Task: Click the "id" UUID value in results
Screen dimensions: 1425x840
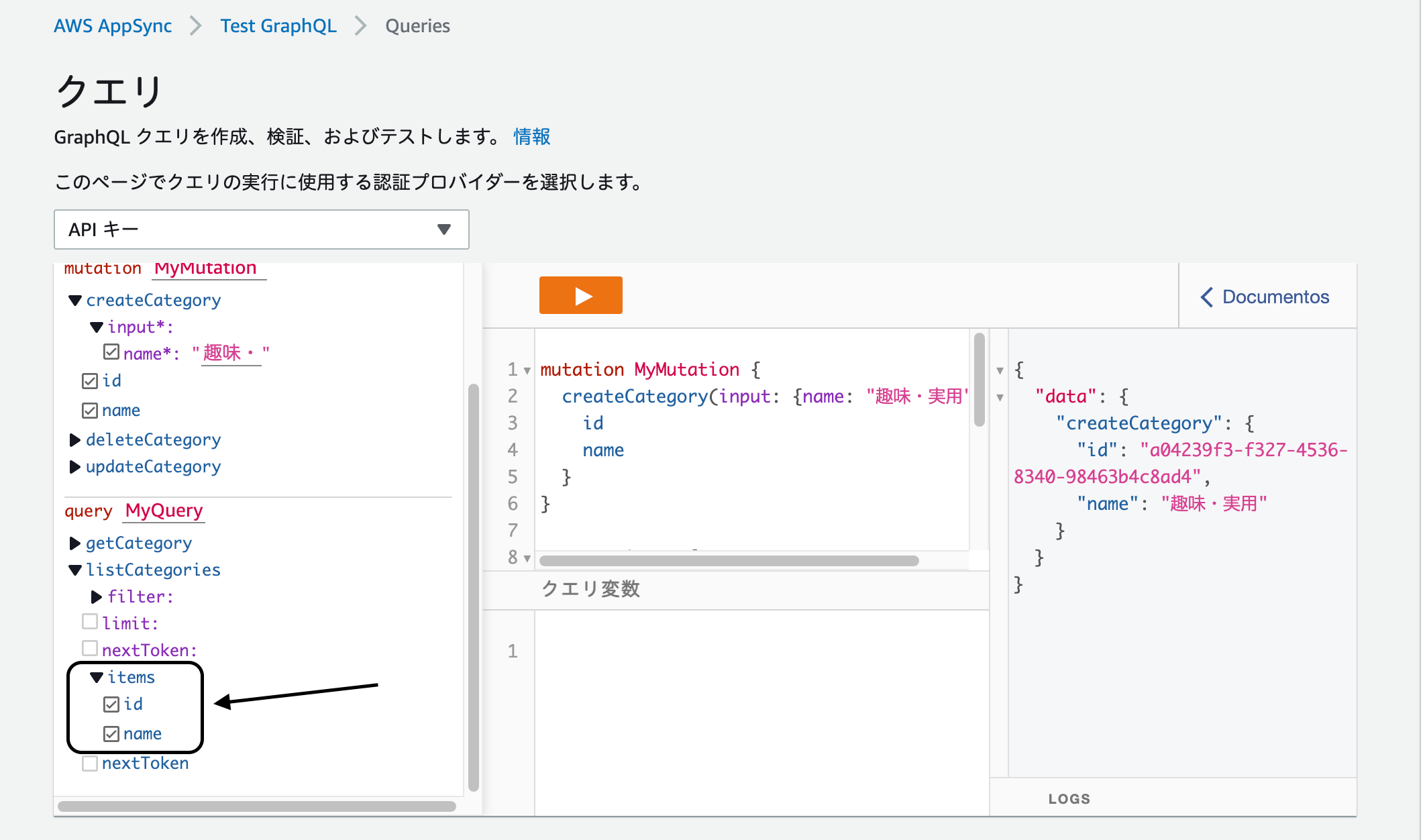Action: 1181,464
